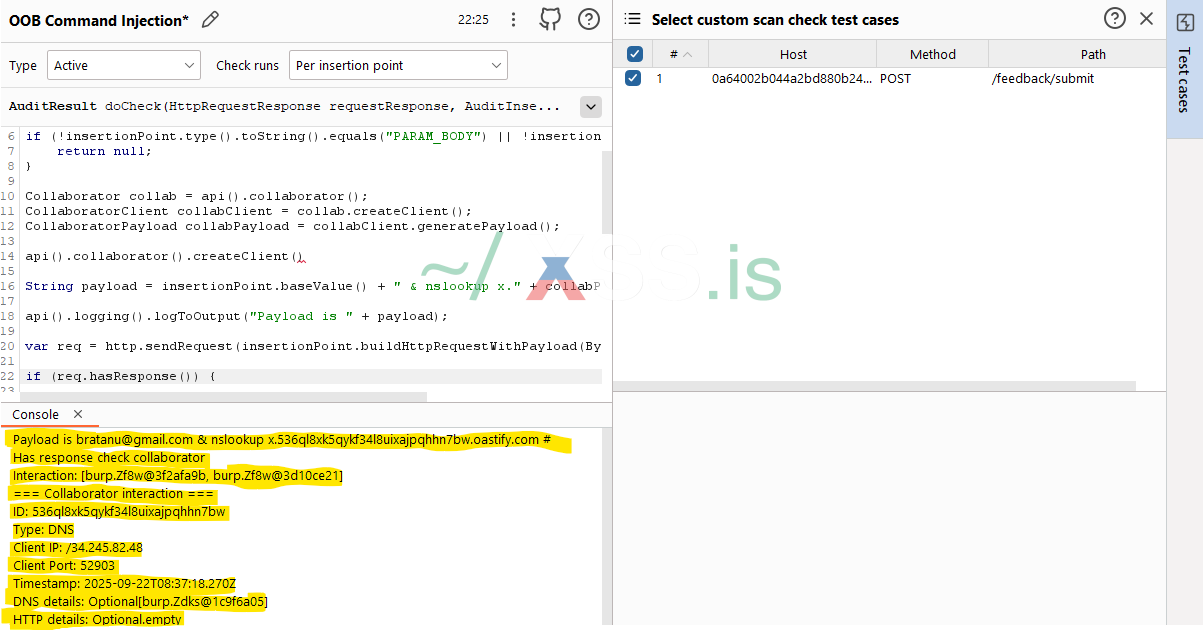Click the 'Type: DNS' console line
Image resolution: width=1203 pixels, height=631 pixels.
point(43,529)
